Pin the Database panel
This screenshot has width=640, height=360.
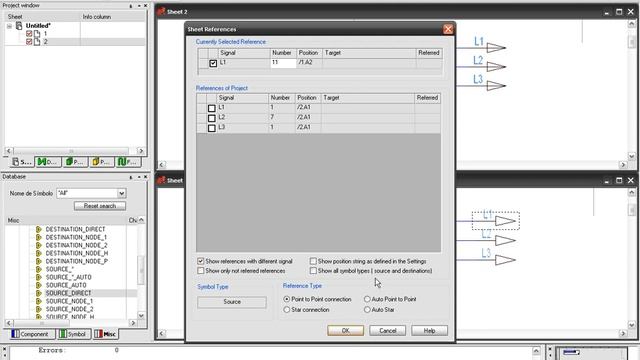(x=131, y=177)
